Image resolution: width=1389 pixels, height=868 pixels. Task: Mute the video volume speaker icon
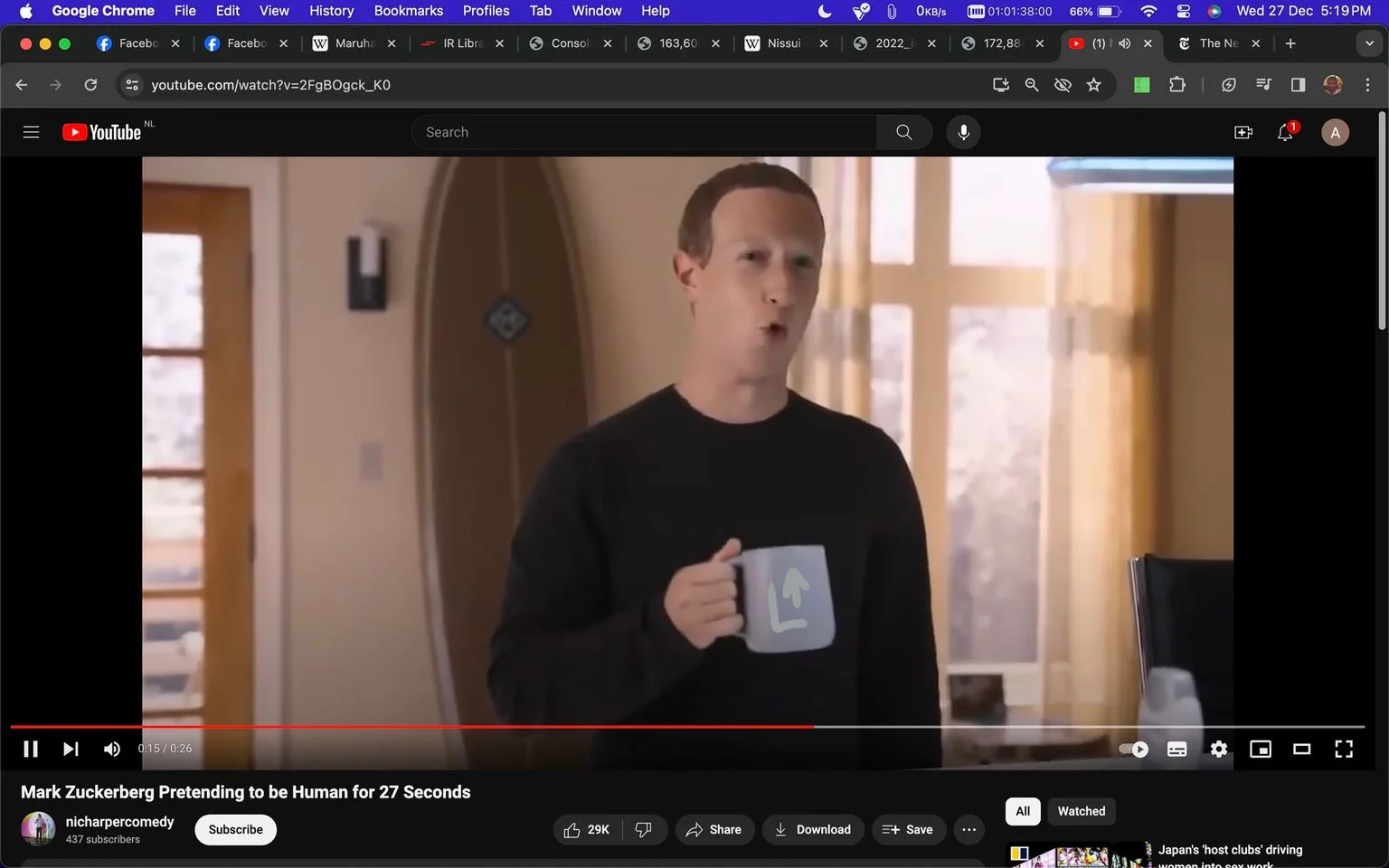pyautogui.click(x=112, y=749)
